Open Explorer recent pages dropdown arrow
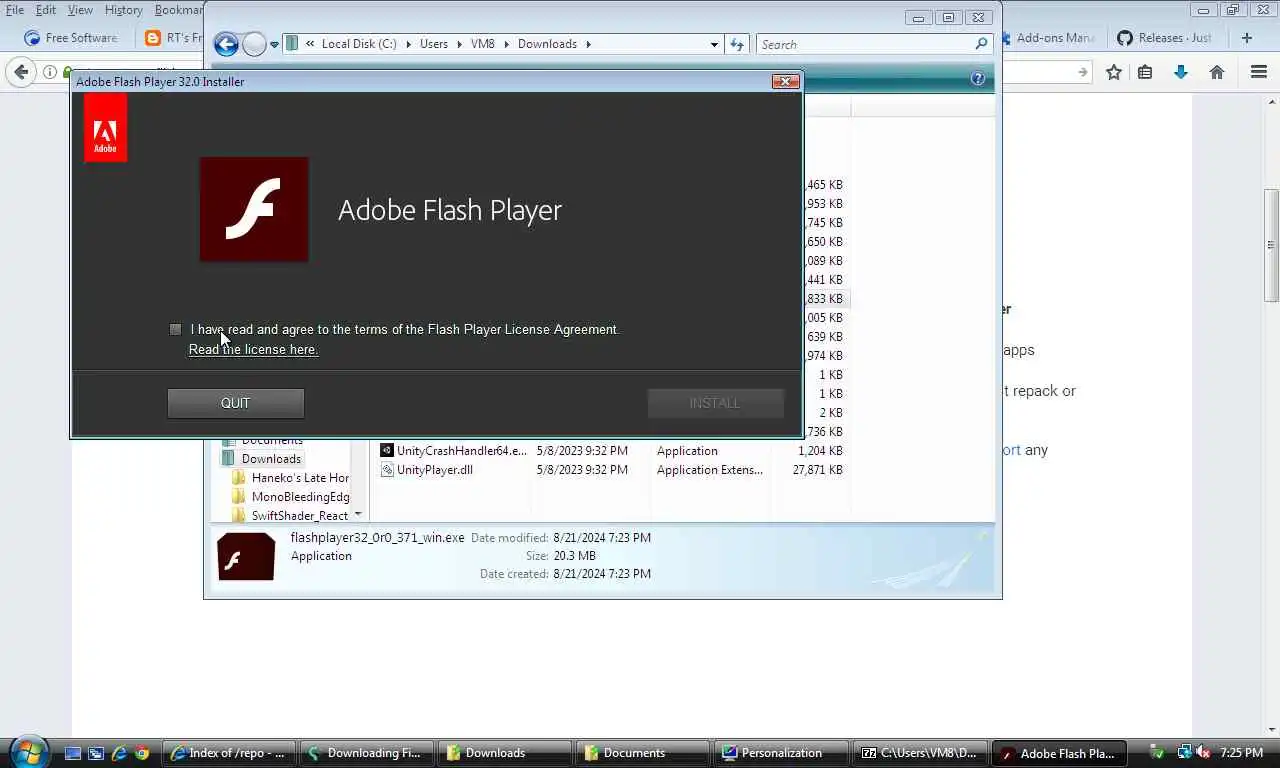1280x768 pixels. tap(274, 45)
